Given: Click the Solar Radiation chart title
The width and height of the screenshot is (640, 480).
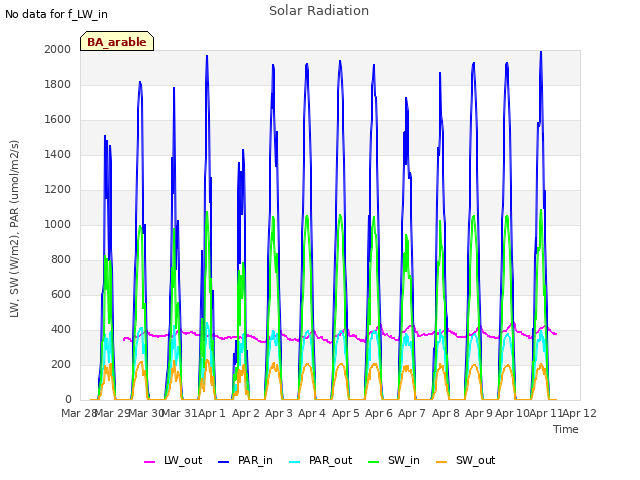Looking at the screenshot, I should coord(319,11).
